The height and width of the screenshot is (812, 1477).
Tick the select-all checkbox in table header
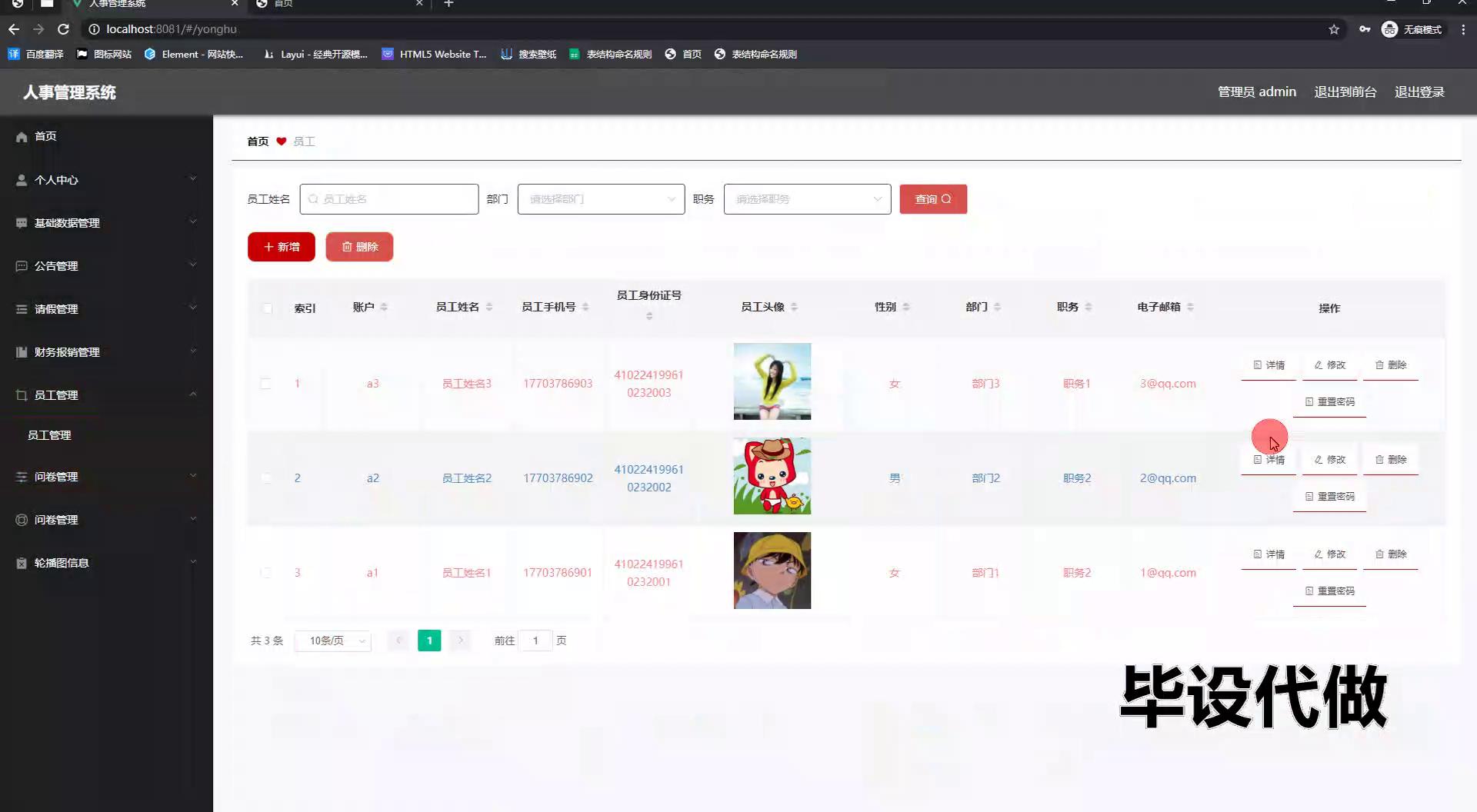click(267, 308)
